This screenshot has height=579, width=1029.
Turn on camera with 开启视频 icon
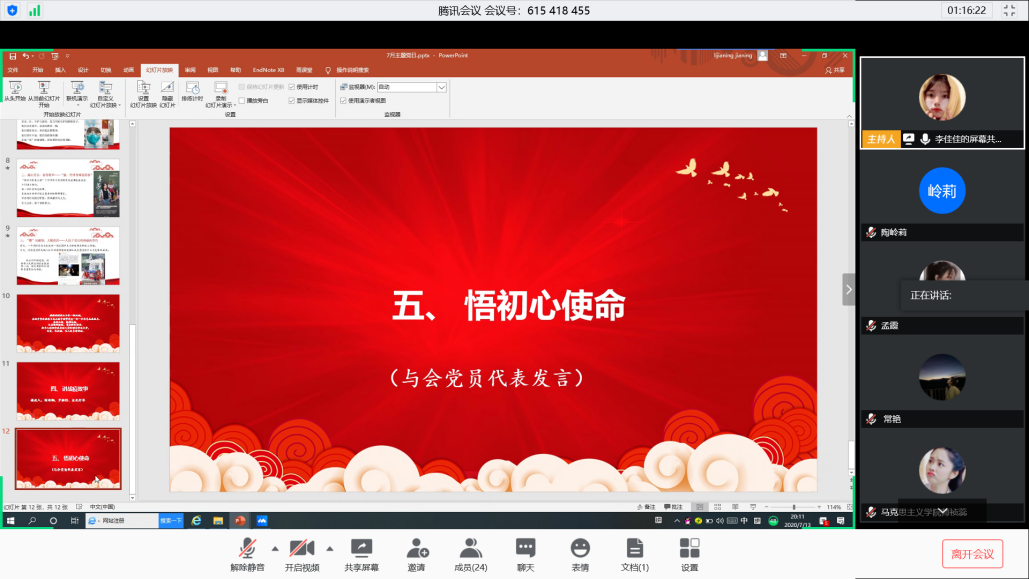[302, 549]
